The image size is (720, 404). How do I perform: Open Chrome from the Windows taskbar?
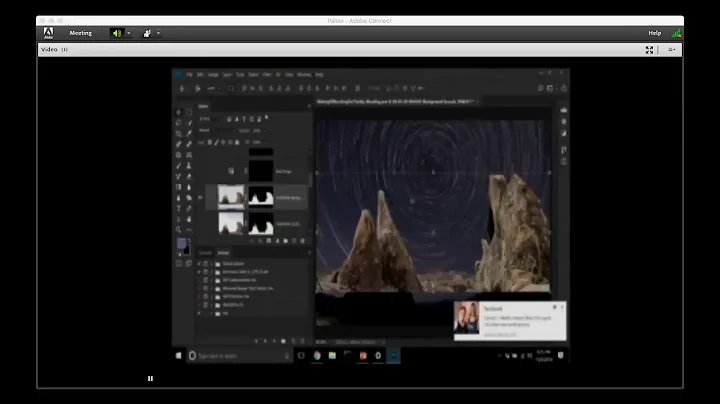[x=317, y=356]
